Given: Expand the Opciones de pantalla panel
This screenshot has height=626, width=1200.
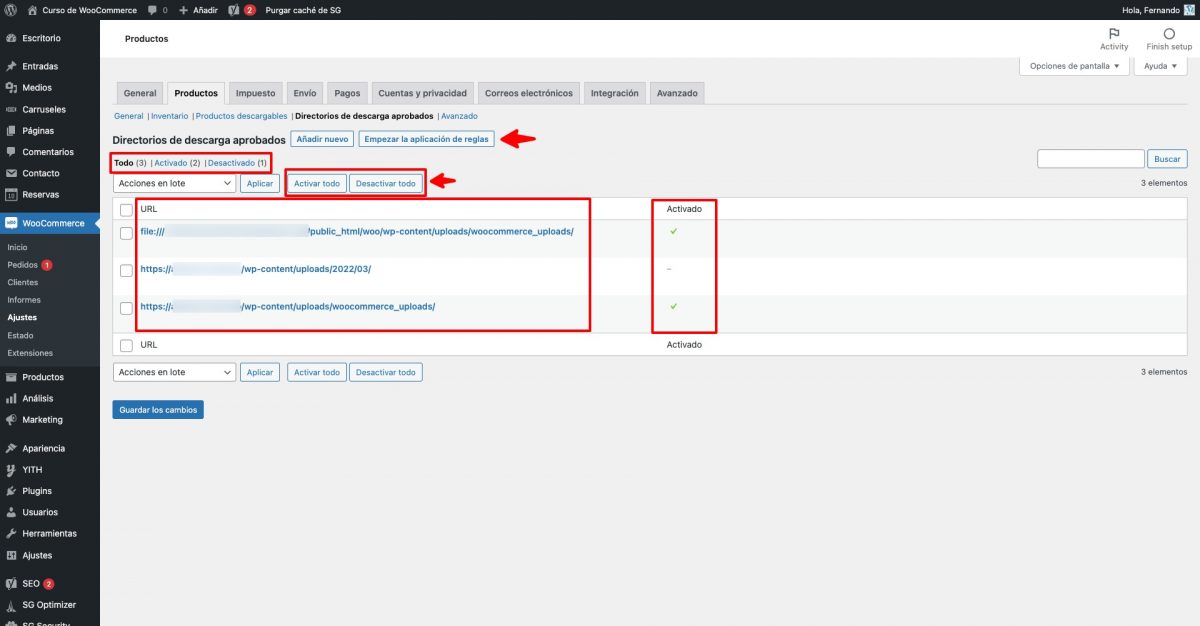Looking at the screenshot, I should [1074, 66].
